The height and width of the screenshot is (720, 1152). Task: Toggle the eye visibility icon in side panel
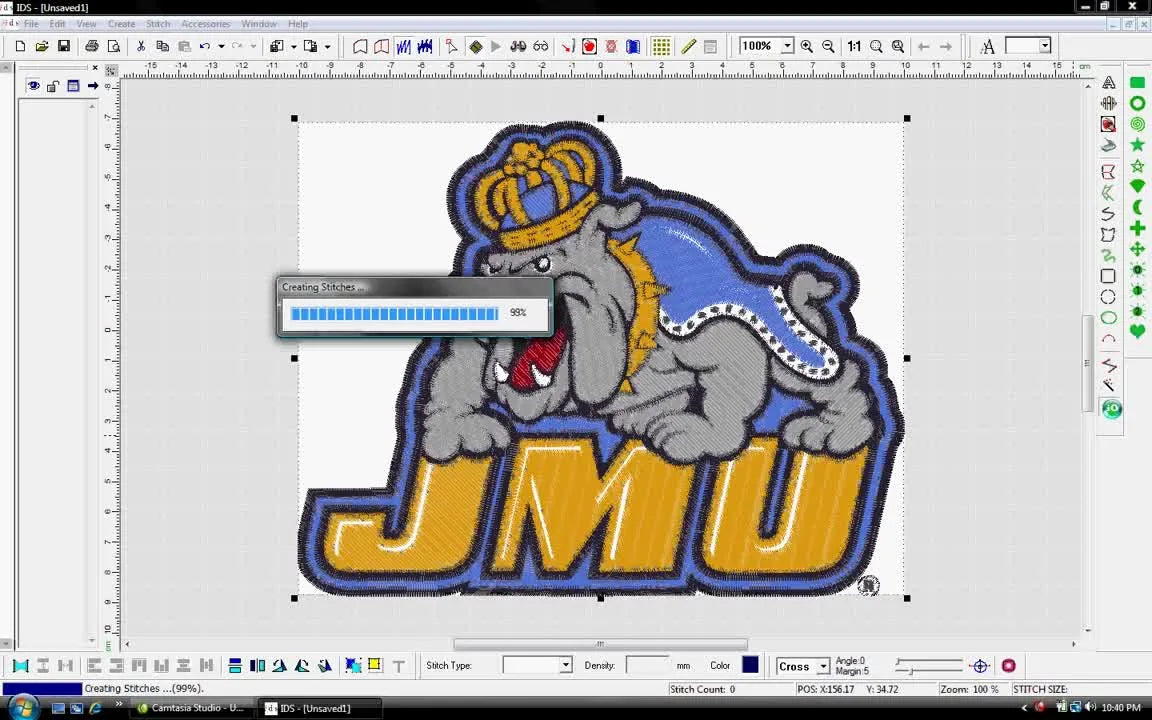point(33,86)
